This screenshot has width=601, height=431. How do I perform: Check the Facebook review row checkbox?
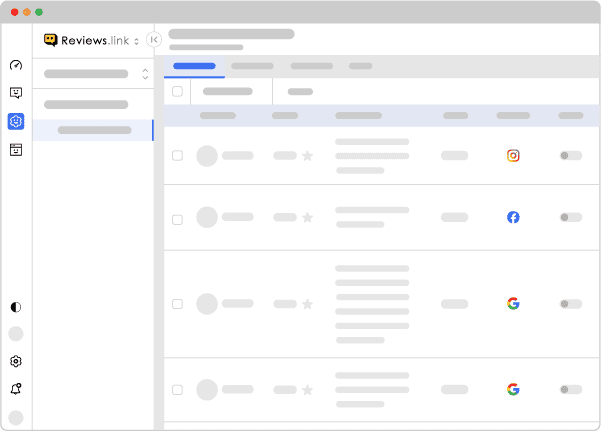point(177,220)
